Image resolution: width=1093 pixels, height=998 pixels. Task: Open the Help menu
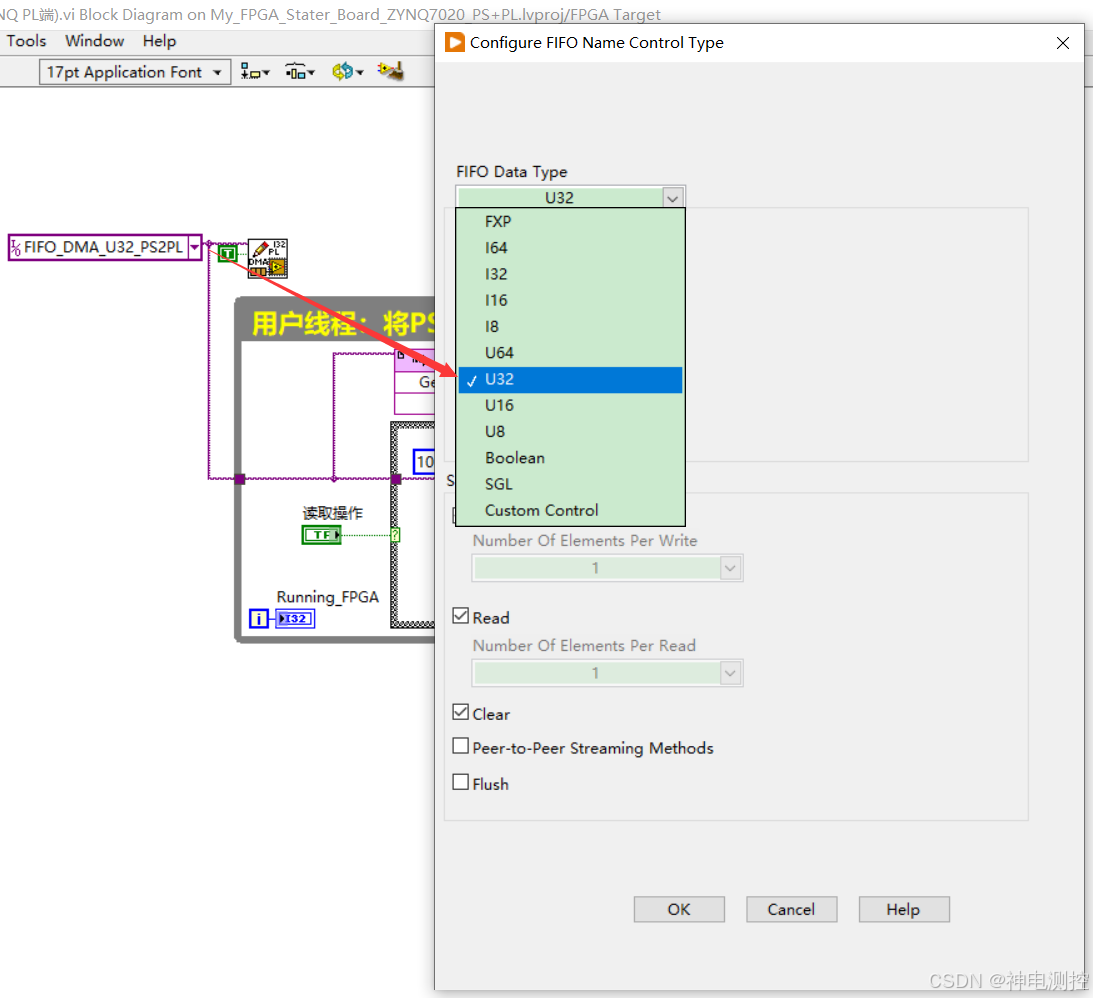tap(160, 40)
